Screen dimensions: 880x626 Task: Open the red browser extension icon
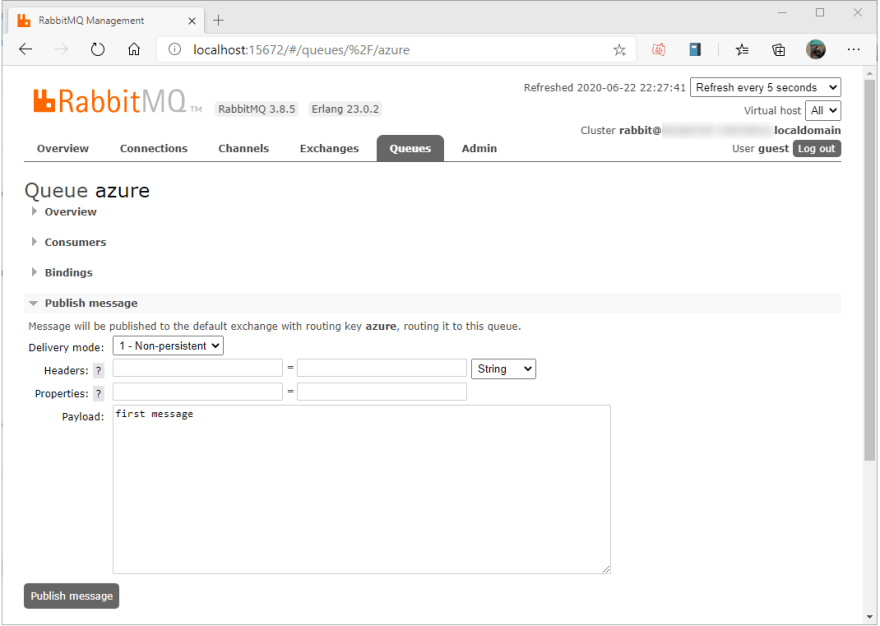coord(659,50)
